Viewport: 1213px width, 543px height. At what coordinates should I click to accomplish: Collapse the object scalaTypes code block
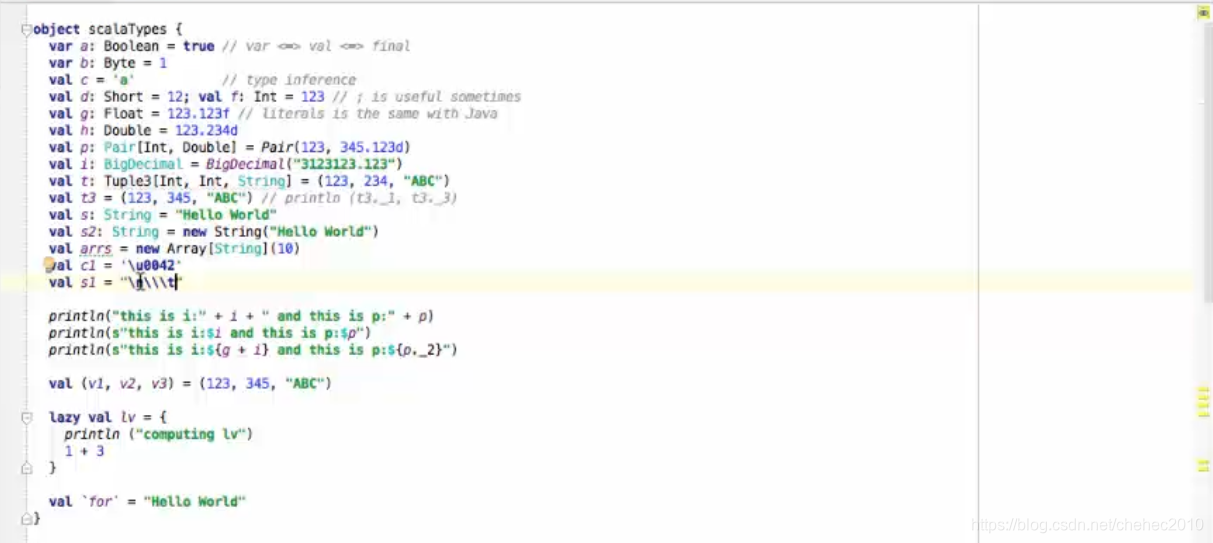[27, 30]
